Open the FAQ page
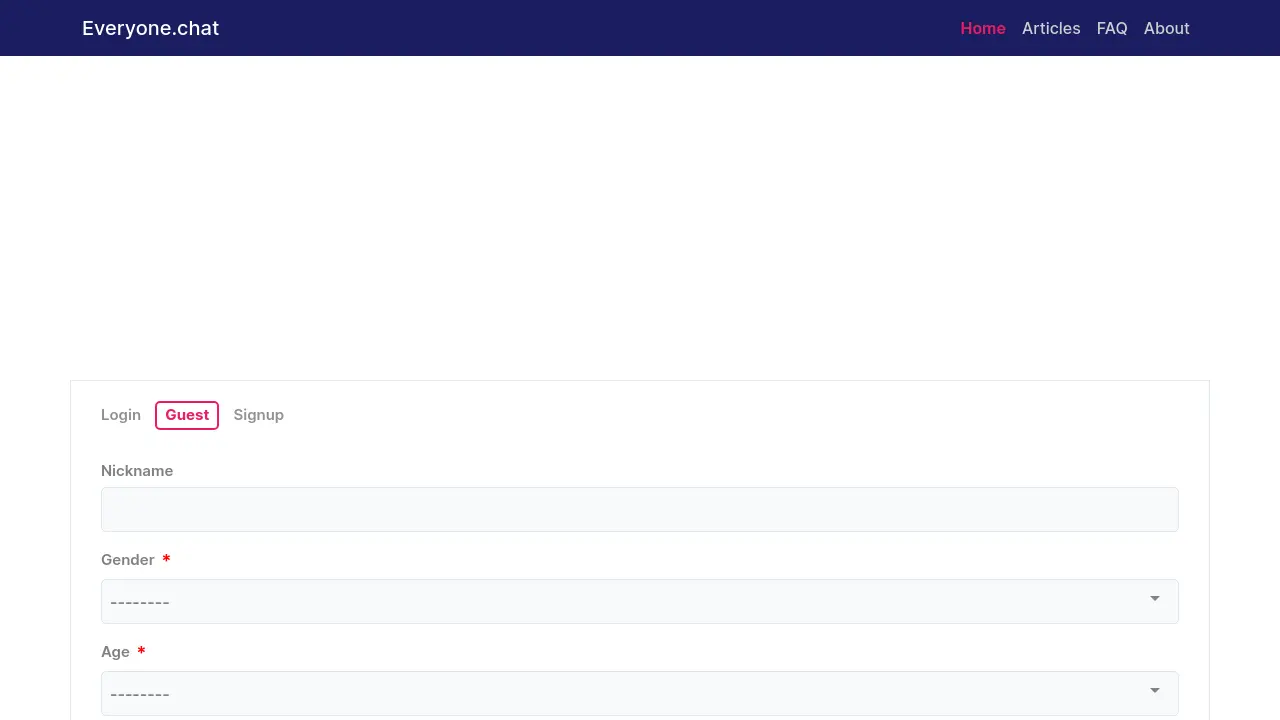1280x720 pixels. [1112, 28]
